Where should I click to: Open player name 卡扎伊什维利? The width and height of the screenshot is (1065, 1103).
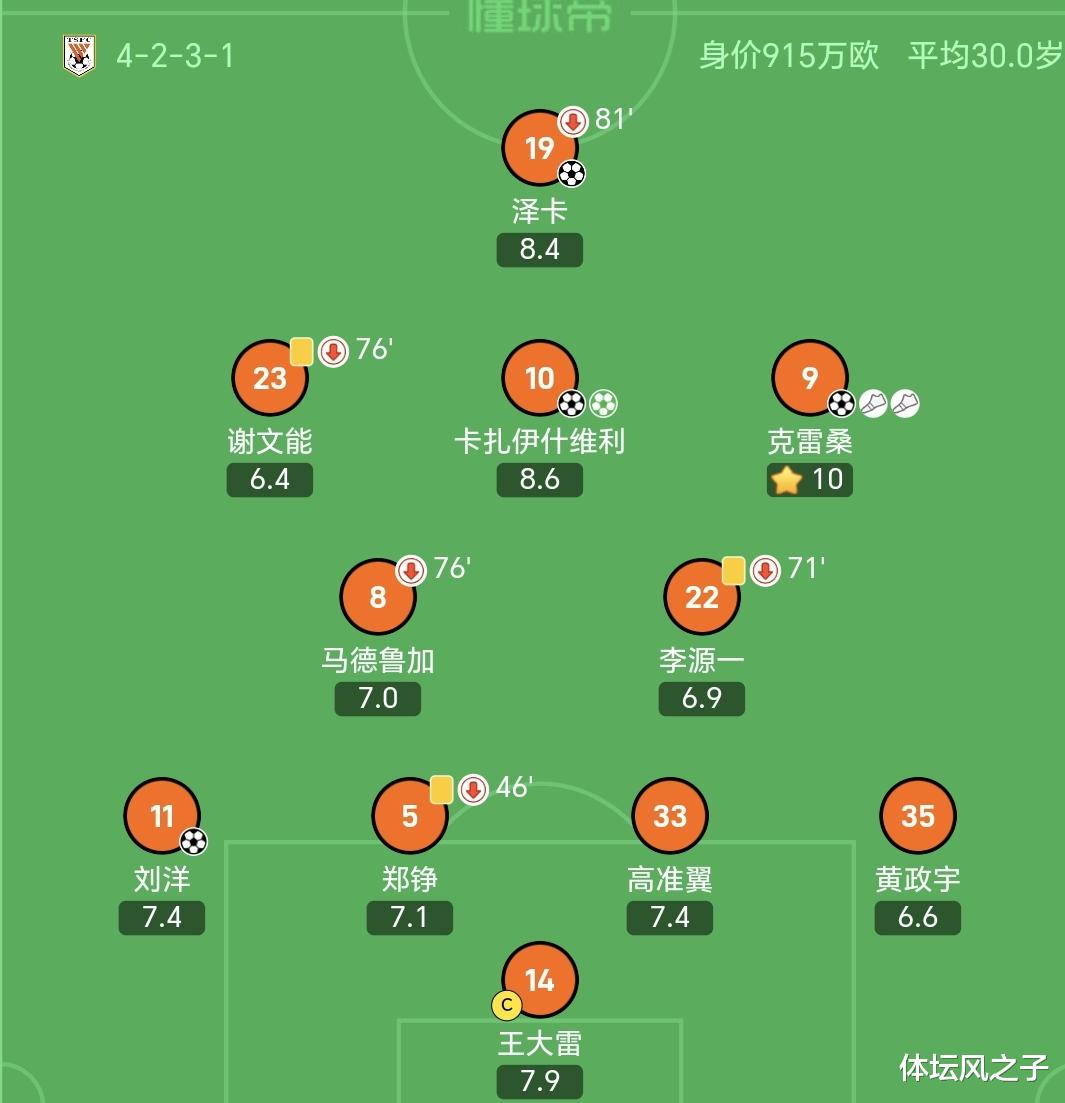click(x=540, y=441)
